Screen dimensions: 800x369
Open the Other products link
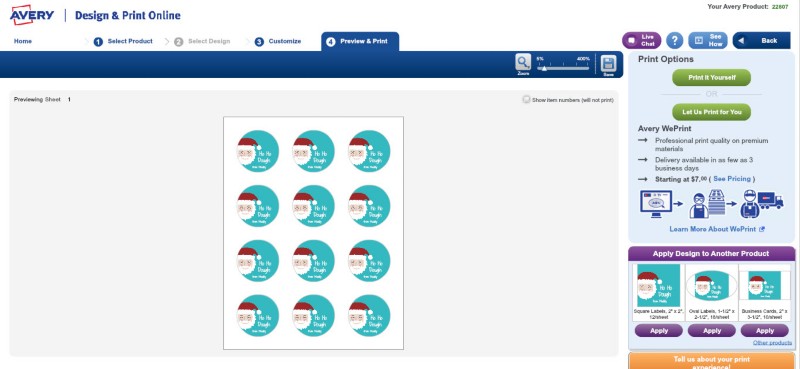[x=772, y=343]
